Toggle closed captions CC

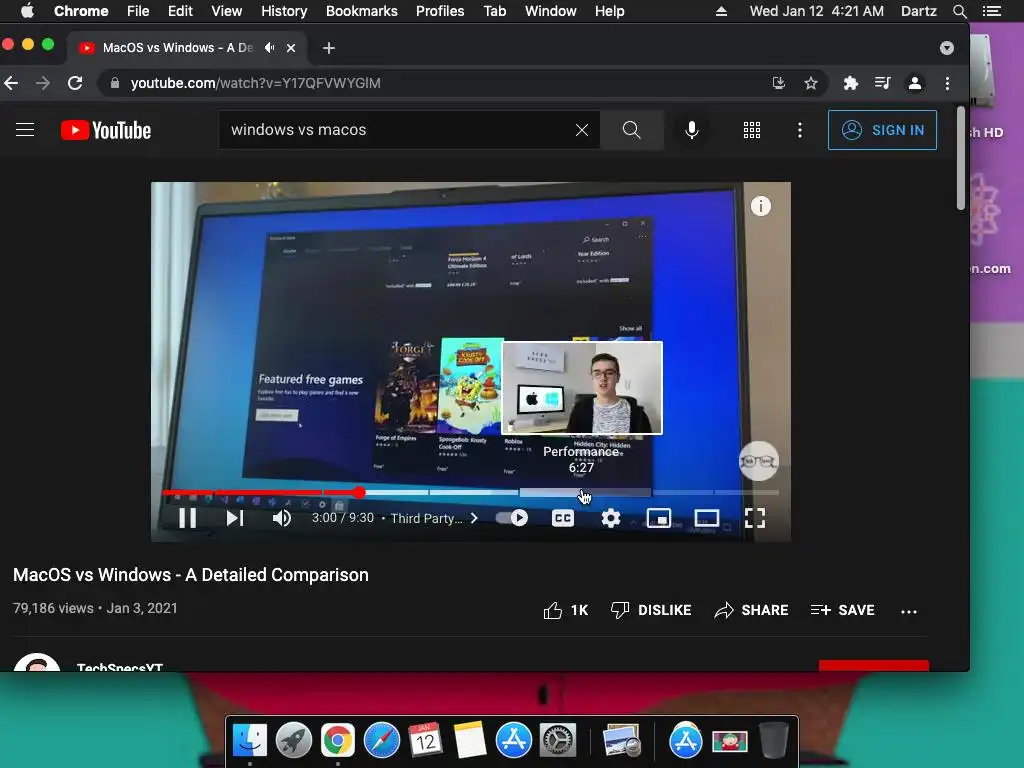click(x=562, y=518)
